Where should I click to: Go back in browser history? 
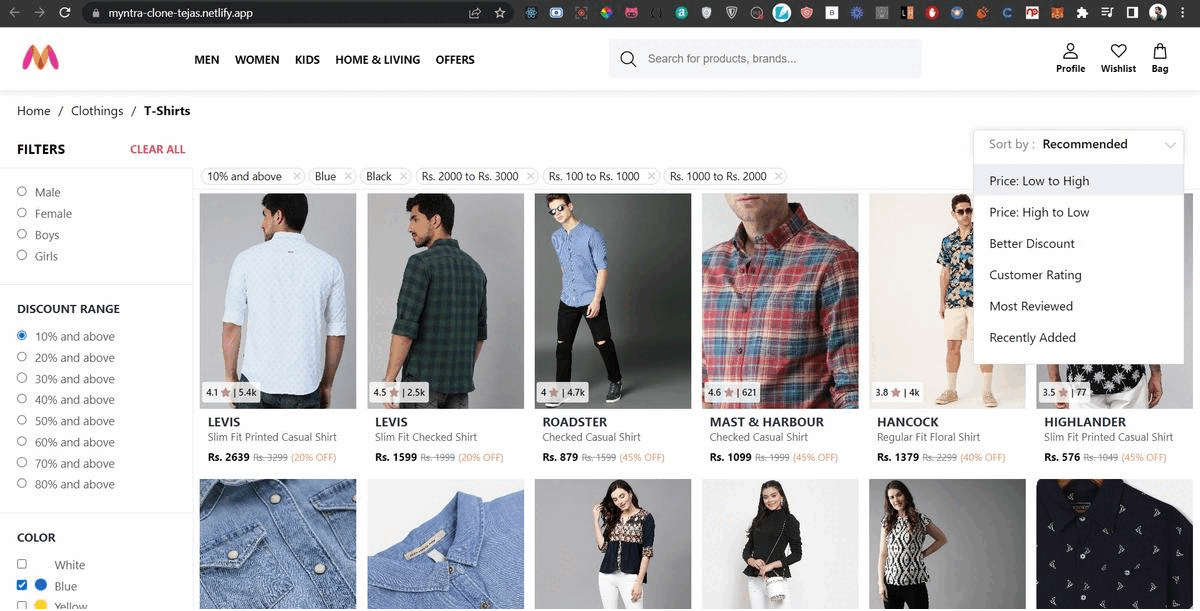pyautogui.click(x=14, y=13)
